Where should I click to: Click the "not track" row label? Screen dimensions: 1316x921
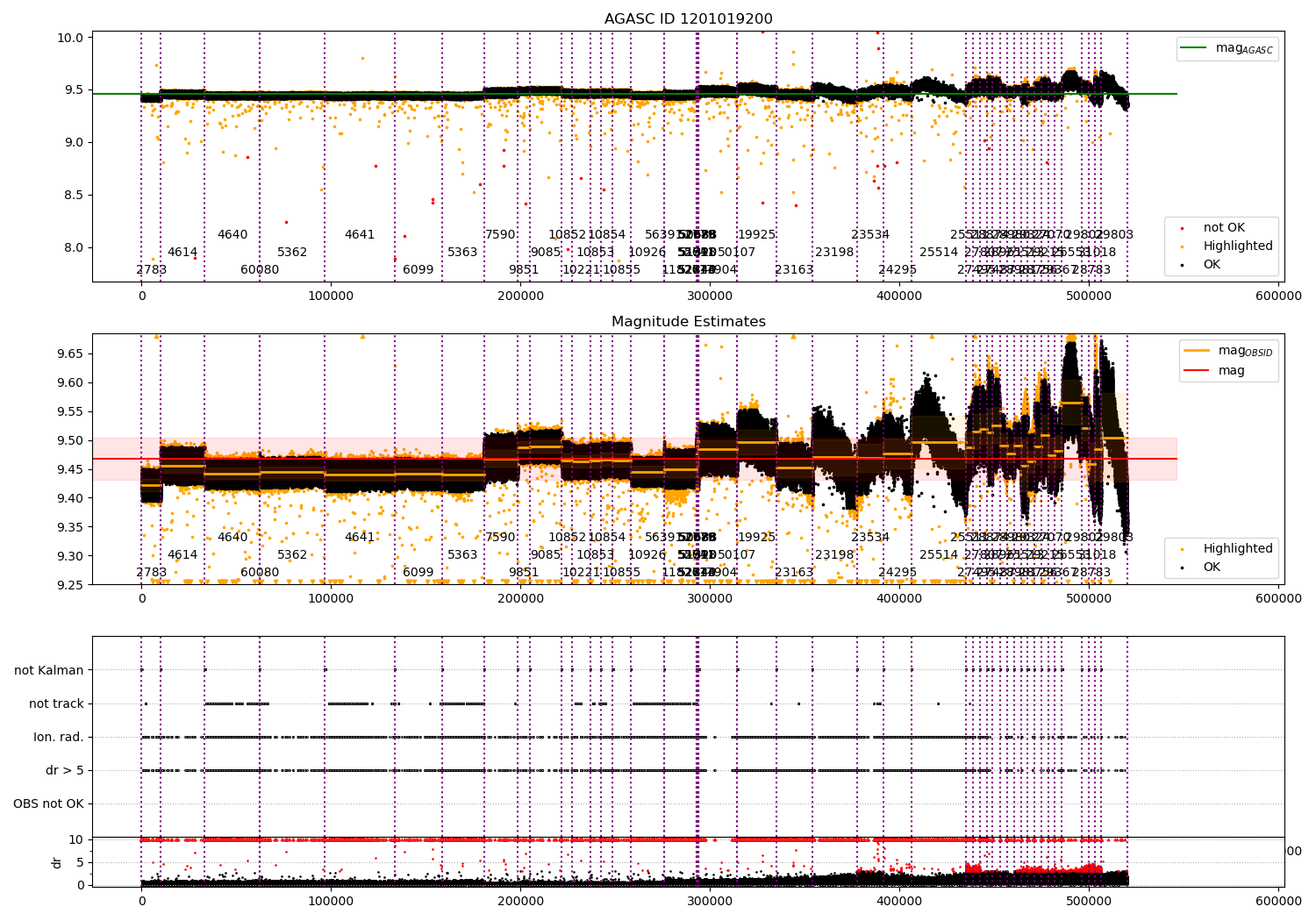(x=56, y=703)
